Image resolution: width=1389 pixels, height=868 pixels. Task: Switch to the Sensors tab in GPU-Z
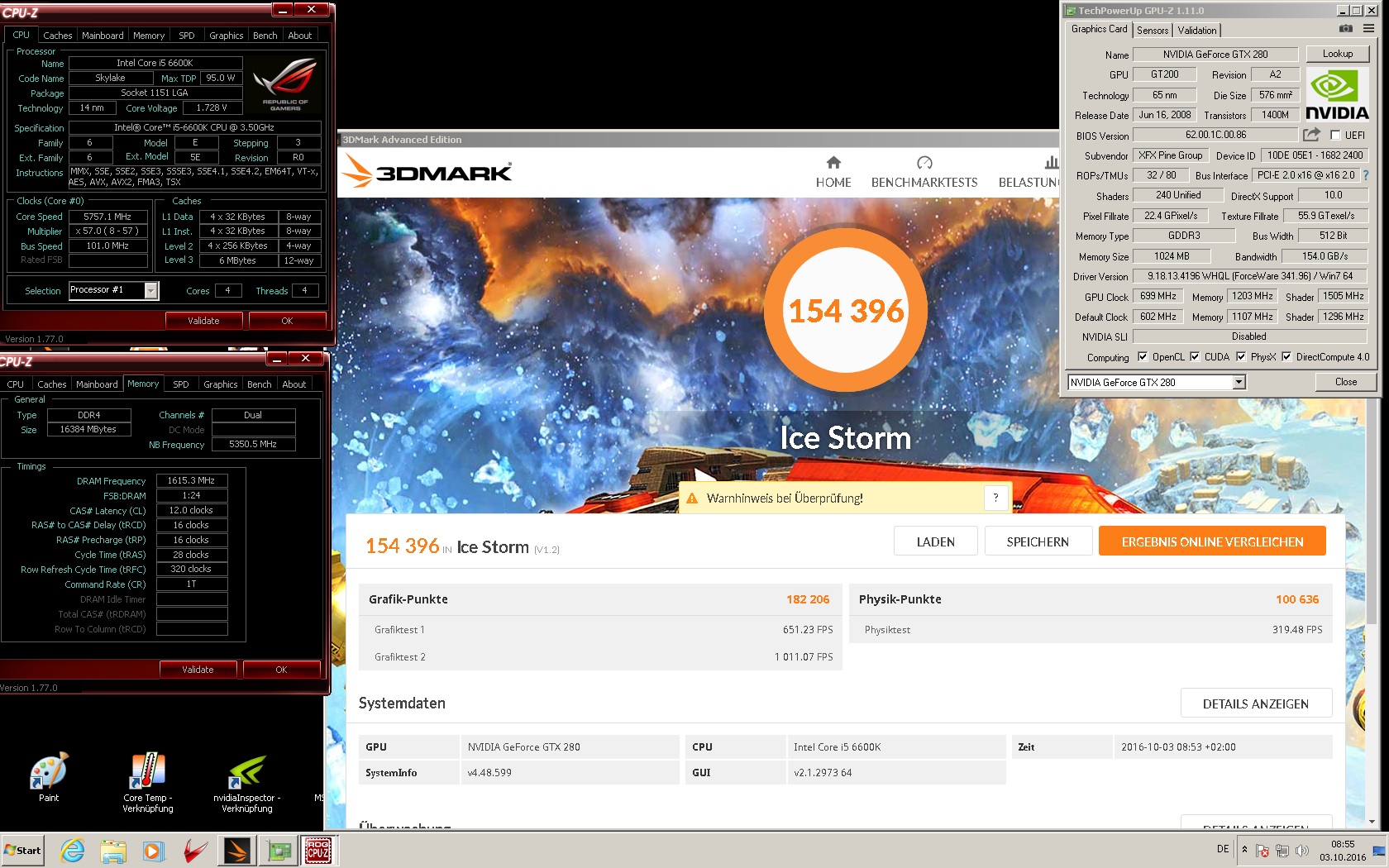click(x=1153, y=31)
